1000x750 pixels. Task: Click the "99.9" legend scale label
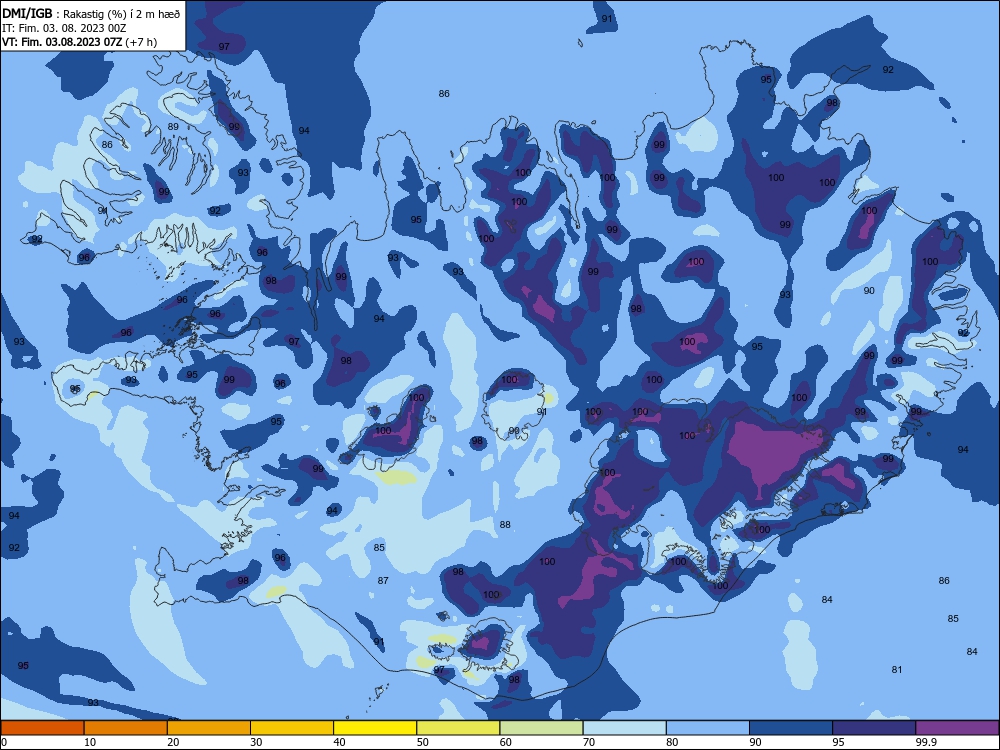pyautogui.click(x=926, y=742)
